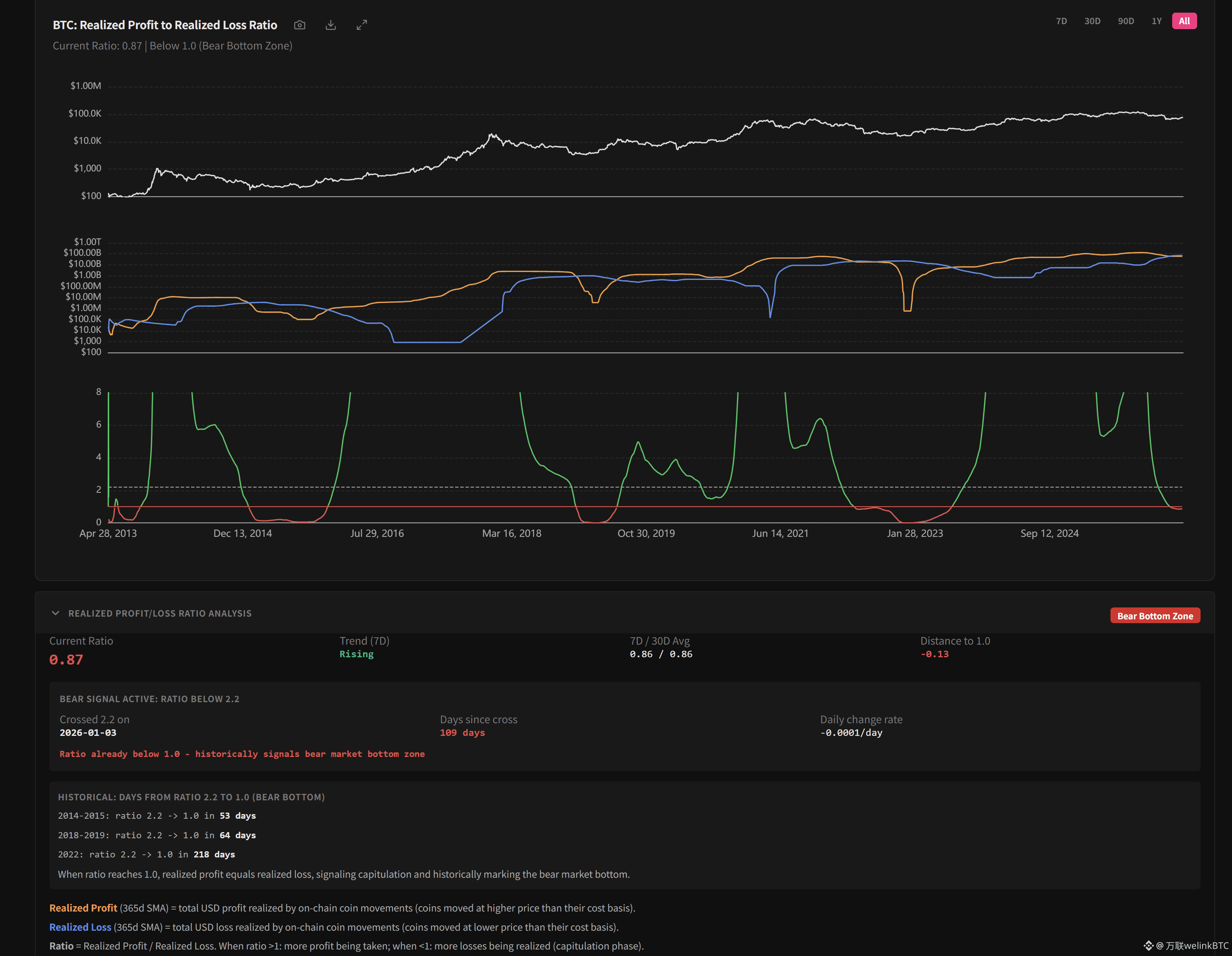This screenshot has width=1232, height=956.
Task: Click the Apr 28, 2013 axis label
Action: 108,533
